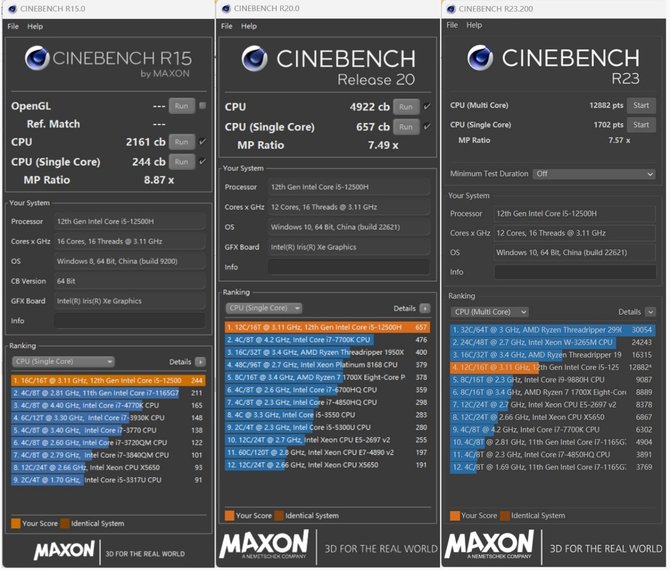Start the R23 CPU (Multi Core) test
670x570 pixels.
[x=640, y=105]
